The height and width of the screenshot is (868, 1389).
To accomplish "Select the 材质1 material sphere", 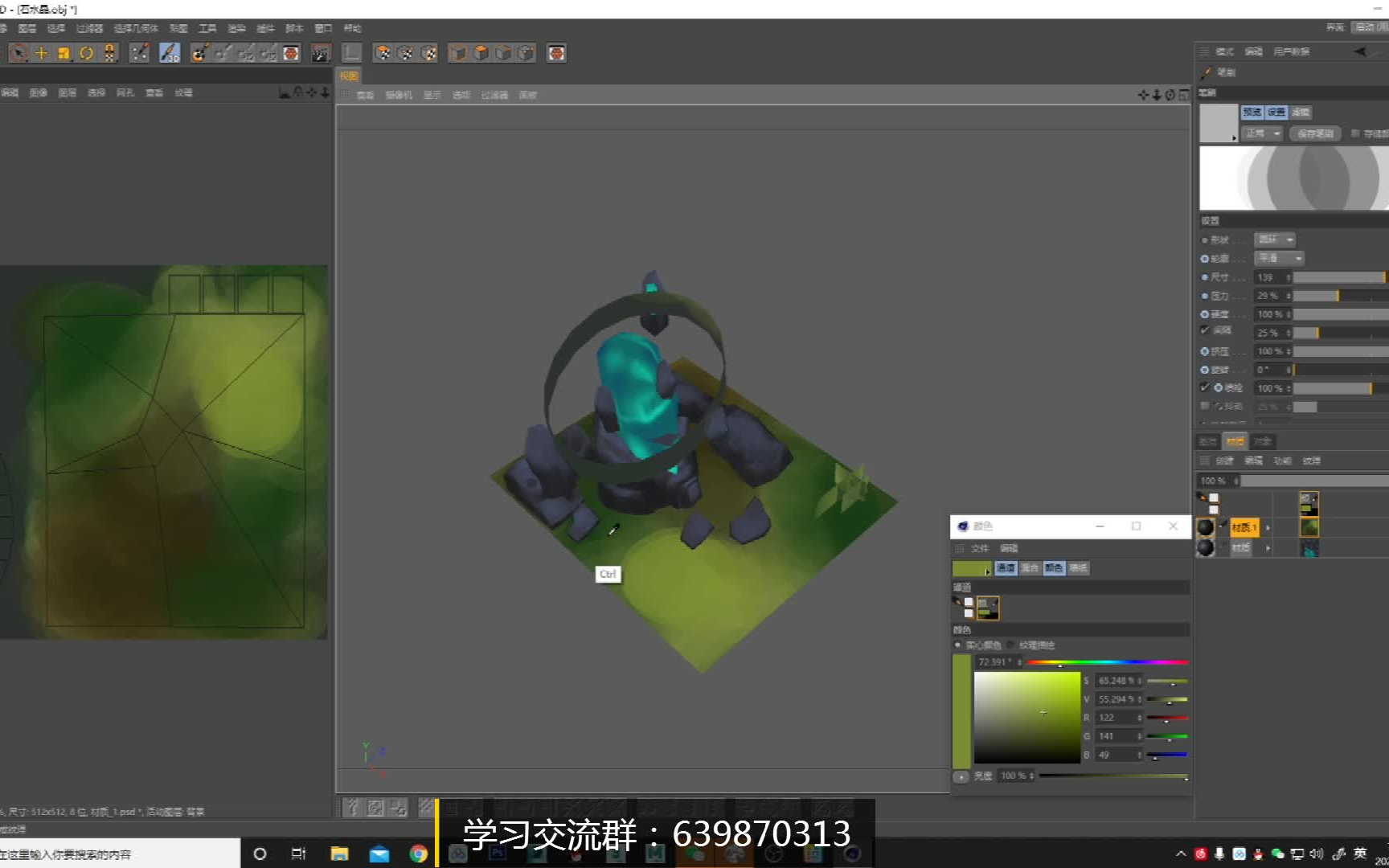I will pyautogui.click(x=1207, y=527).
